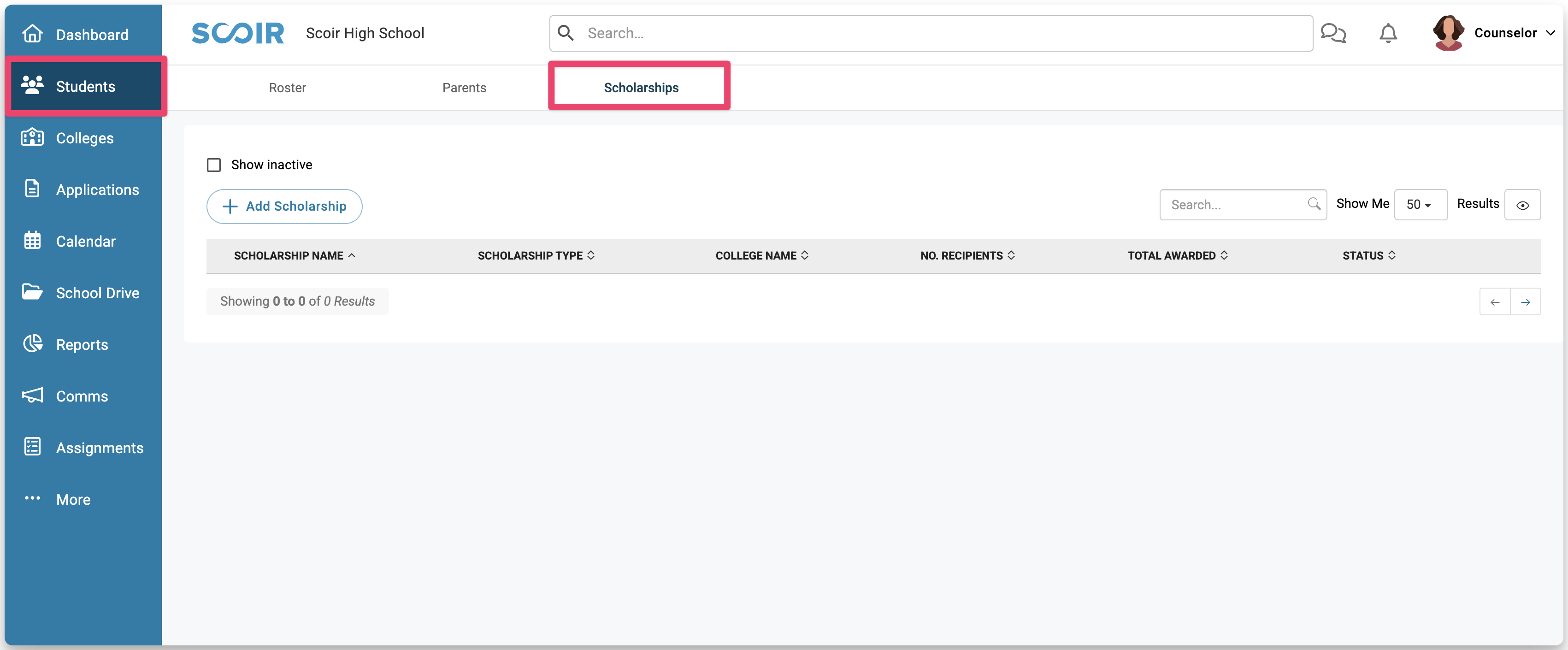Image resolution: width=1568 pixels, height=650 pixels.
Task: Open Comms megaphone item
Action: point(82,396)
